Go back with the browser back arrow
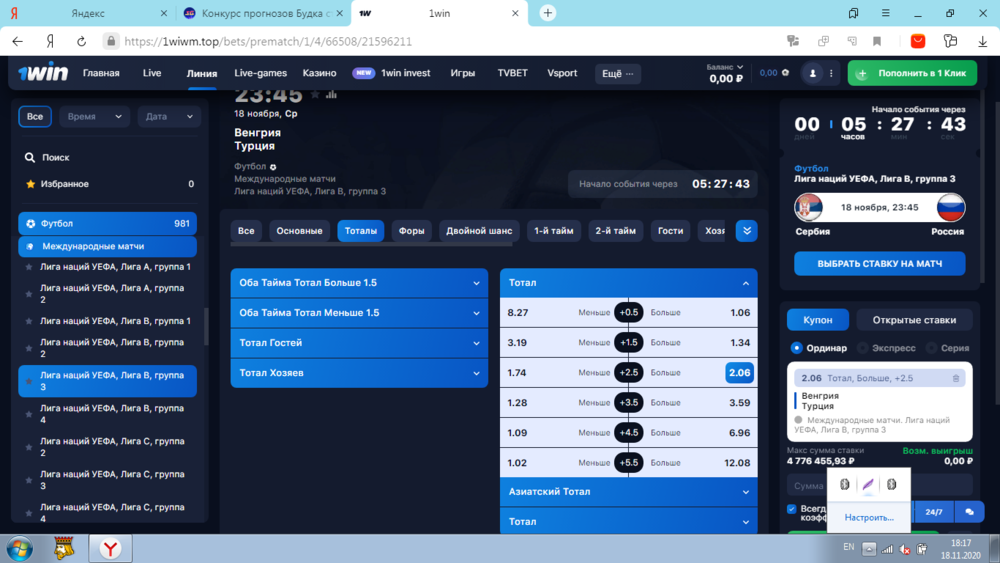The width and height of the screenshot is (1000, 563). (17, 41)
